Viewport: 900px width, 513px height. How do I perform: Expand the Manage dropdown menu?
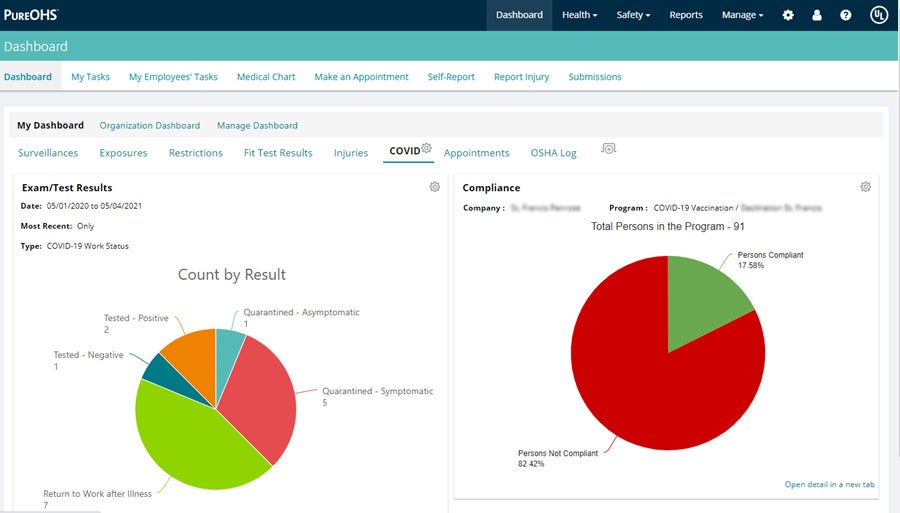tap(742, 15)
